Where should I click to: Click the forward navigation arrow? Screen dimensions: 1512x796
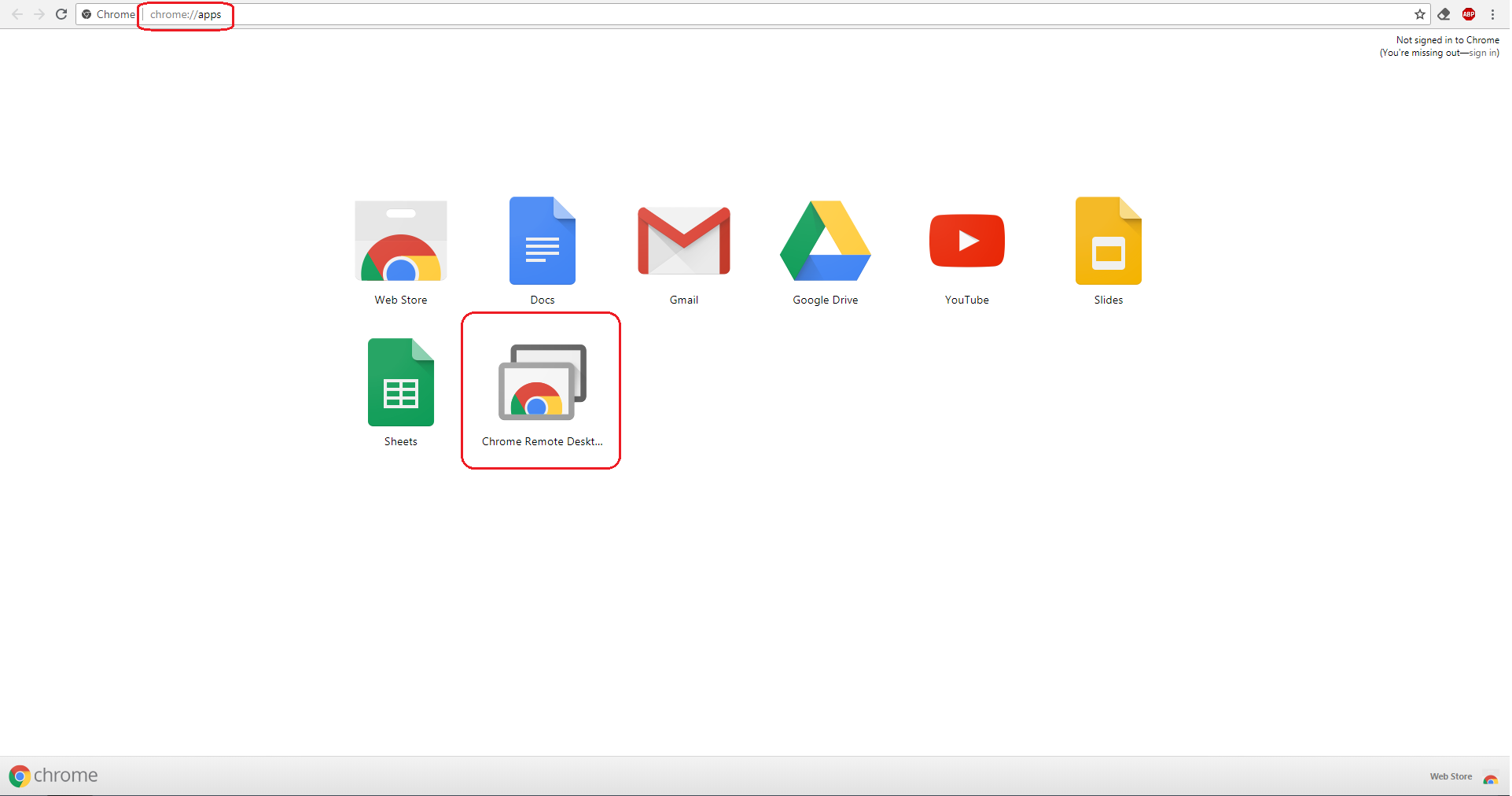click(x=39, y=14)
